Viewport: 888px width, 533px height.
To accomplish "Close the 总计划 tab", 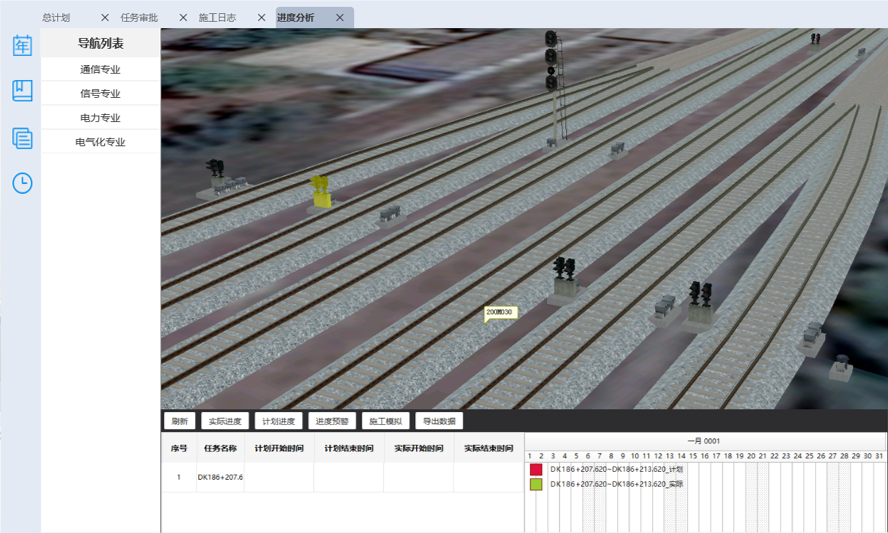I will [x=105, y=18].
